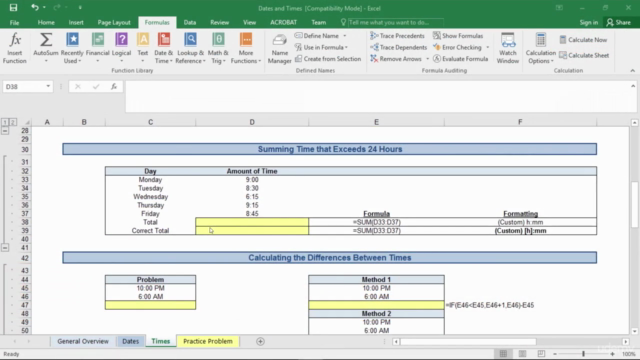This screenshot has height=360, width=640.
Task: Collapse outline group at row 41
Action: [5, 248]
